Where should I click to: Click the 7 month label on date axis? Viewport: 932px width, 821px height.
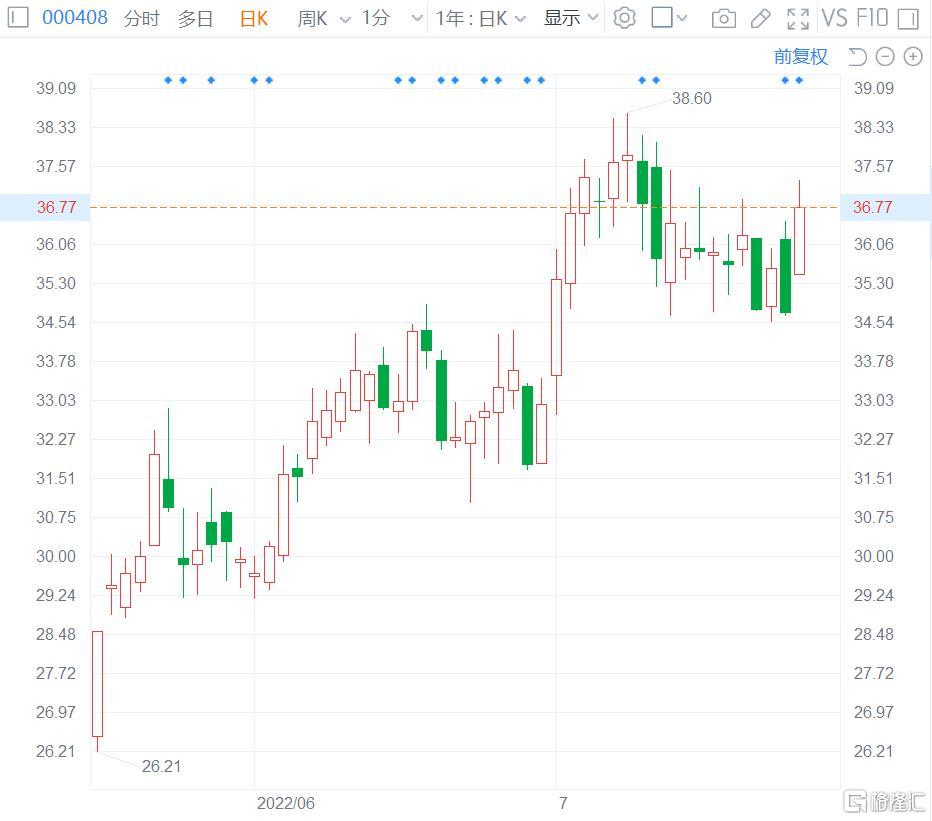(x=563, y=803)
